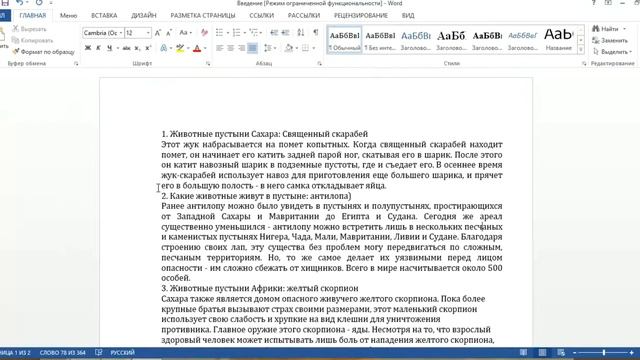Image resolution: width=640 pixels, height=360 pixels.
Task: Toggle justified alignment
Action: pos(253,48)
